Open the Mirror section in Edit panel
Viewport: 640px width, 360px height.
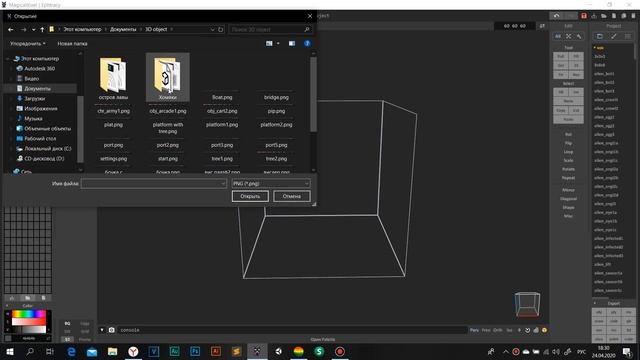tap(568, 190)
